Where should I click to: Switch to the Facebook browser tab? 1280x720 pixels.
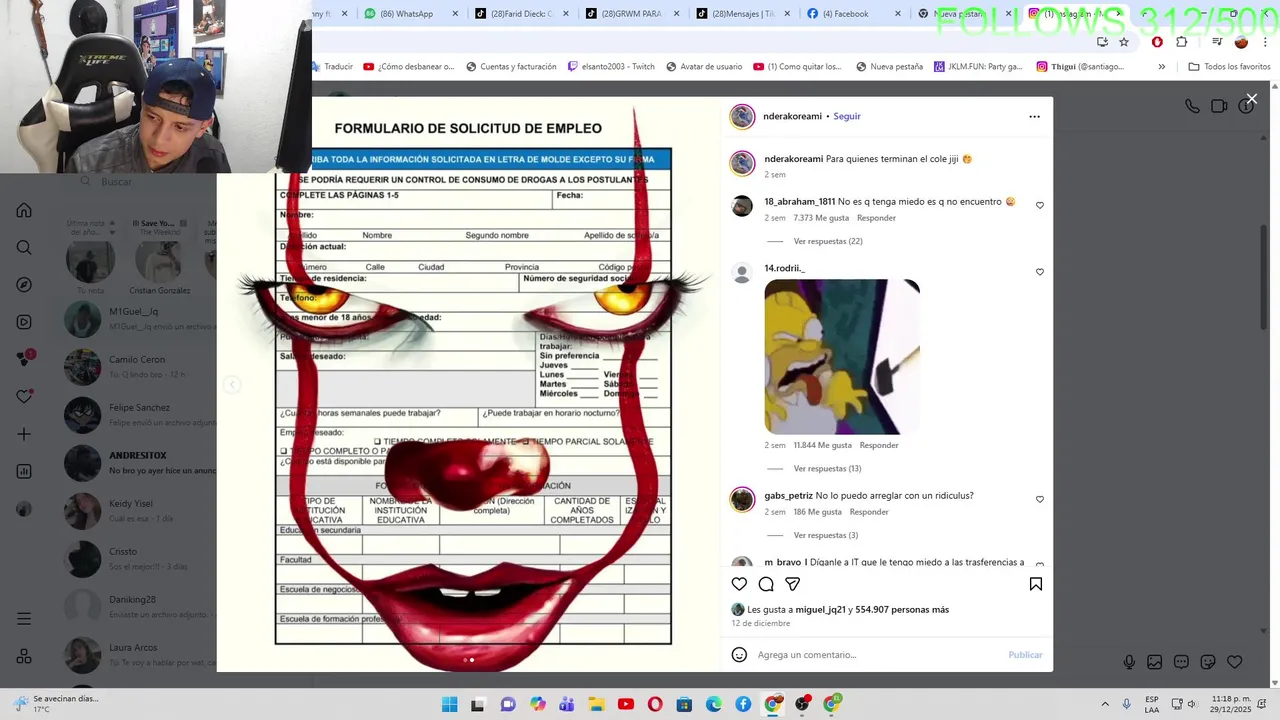[853, 14]
